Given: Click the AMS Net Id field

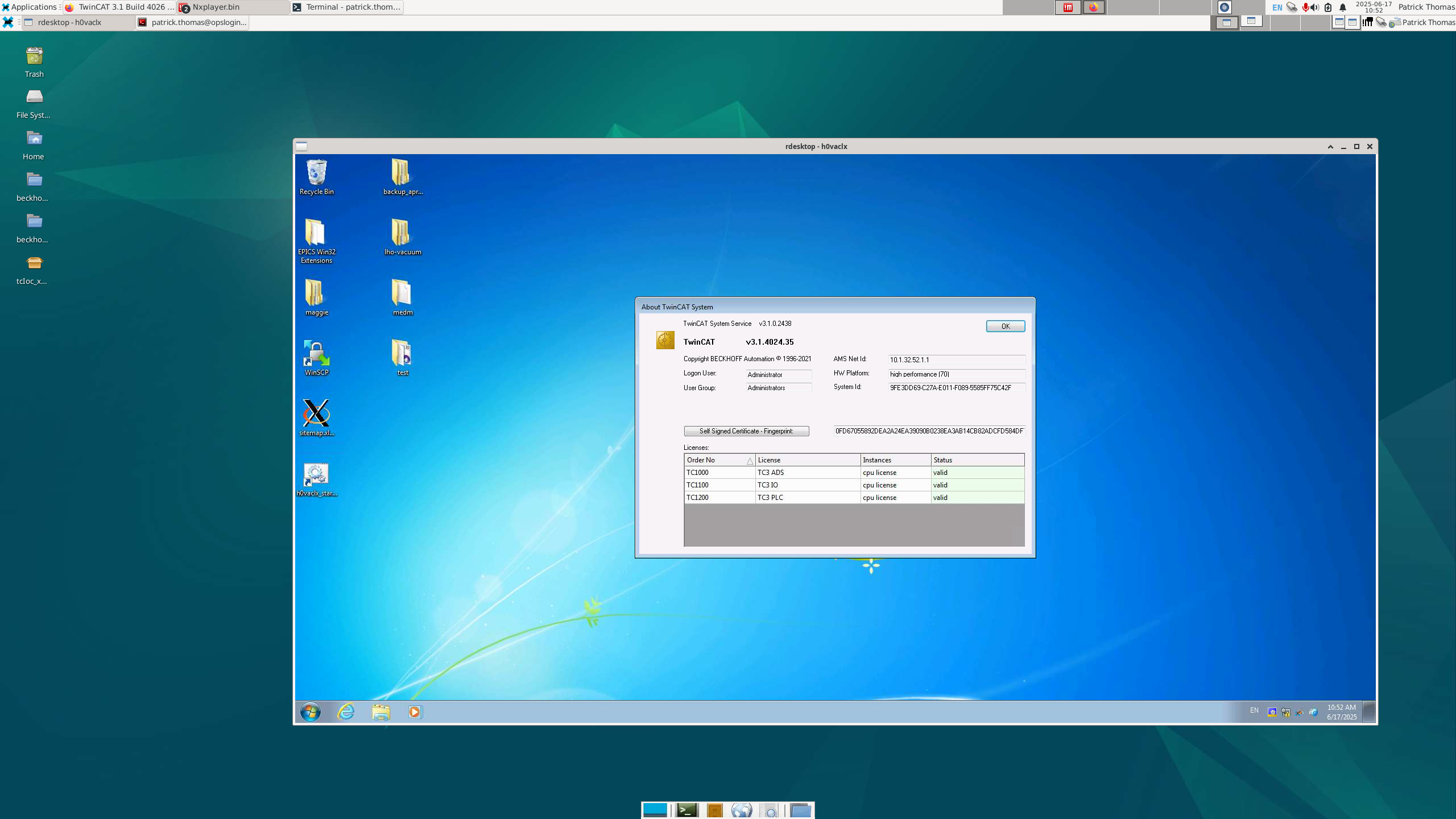Looking at the screenshot, I should (x=957, y=359).
